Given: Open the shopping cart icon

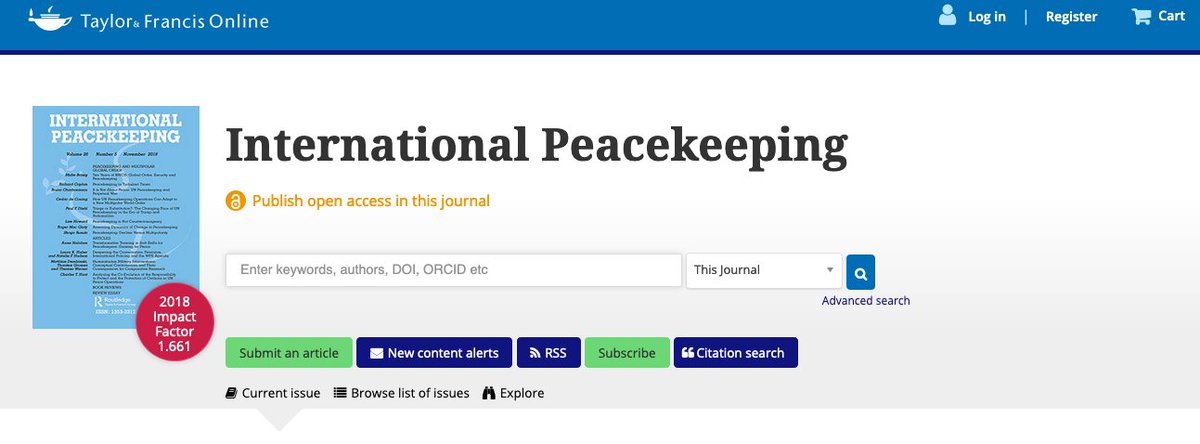Looking at the screenshot, I should (1141, 16).
